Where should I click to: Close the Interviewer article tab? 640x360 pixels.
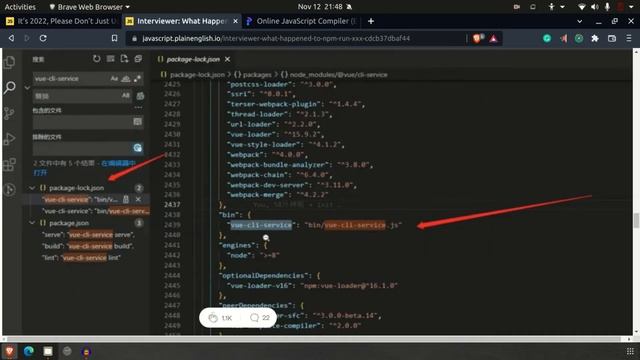click(x=236, y=21)
